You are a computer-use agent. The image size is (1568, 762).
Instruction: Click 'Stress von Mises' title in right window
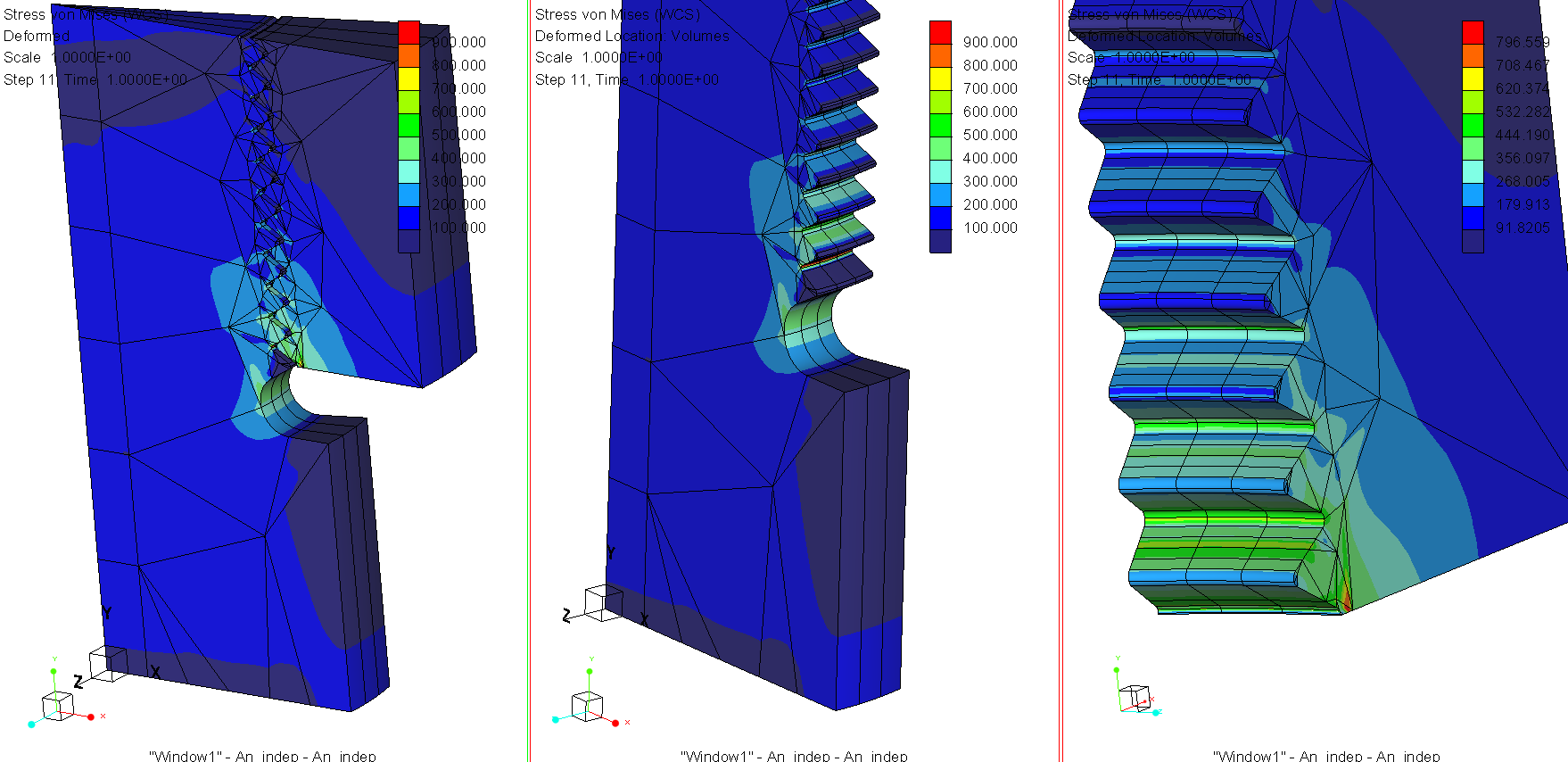(1151, 14)
